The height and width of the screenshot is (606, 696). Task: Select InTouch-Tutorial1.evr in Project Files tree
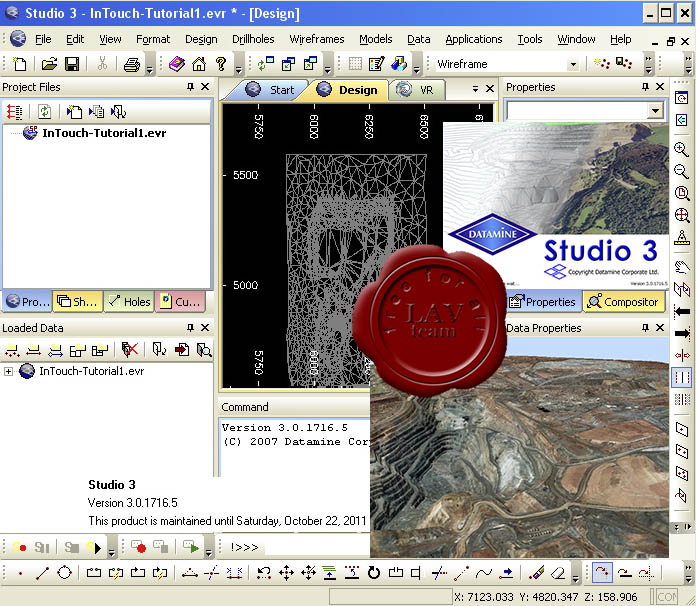[104, 133]
